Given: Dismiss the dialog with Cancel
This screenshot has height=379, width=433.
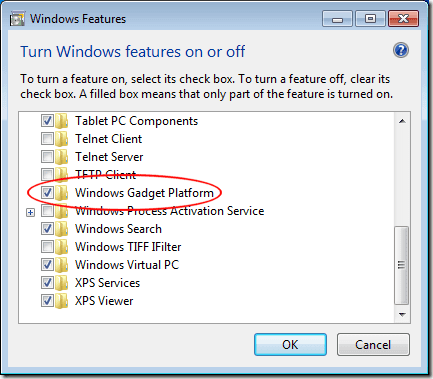Looking at the screenshot, I should [373, 345].
